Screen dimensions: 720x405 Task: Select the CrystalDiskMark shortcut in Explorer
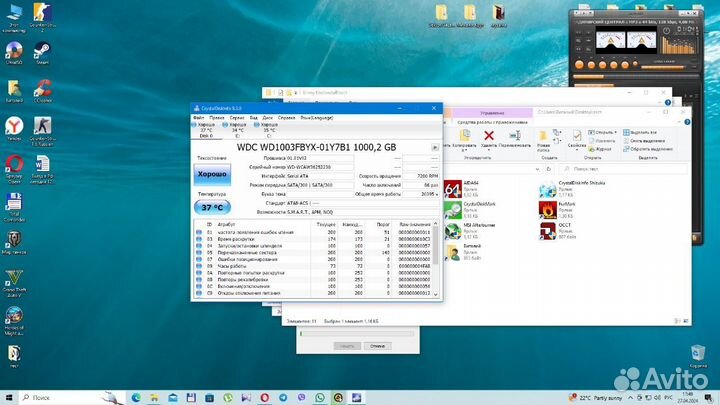(x=470, y=210)
